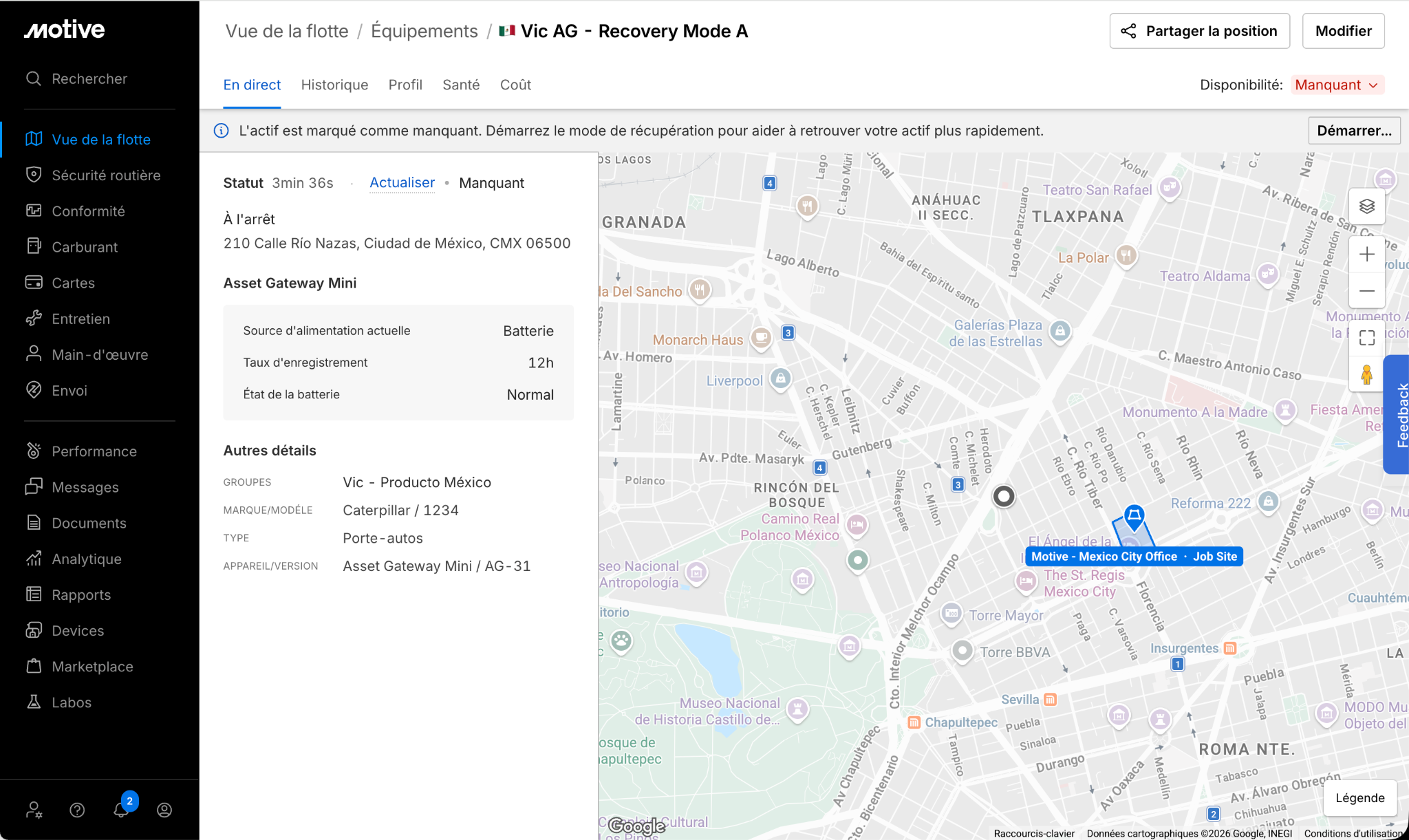
Task: Click the Démarrer recovery mode button
Action: [1354, 131]
